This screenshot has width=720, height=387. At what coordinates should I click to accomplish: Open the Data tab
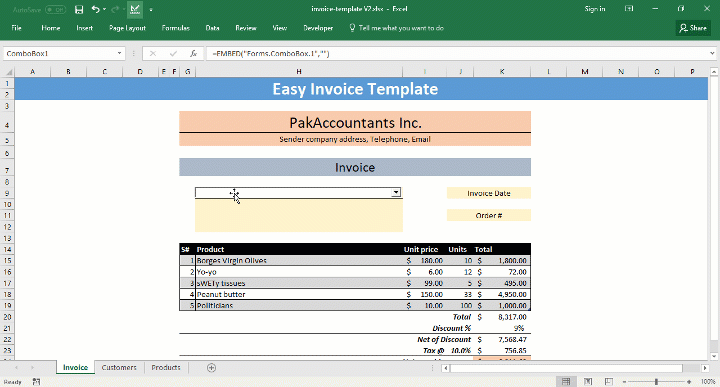pyautogui.click(x=212, y=28)
